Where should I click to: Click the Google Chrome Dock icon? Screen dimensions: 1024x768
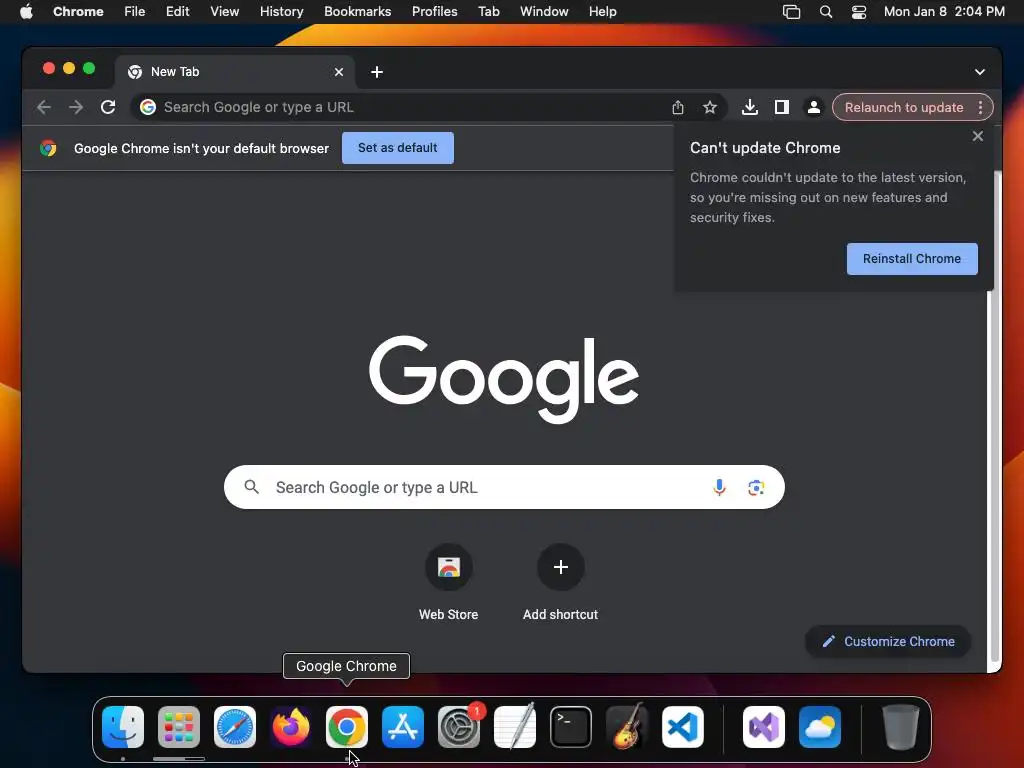click(x=347, y=727)
